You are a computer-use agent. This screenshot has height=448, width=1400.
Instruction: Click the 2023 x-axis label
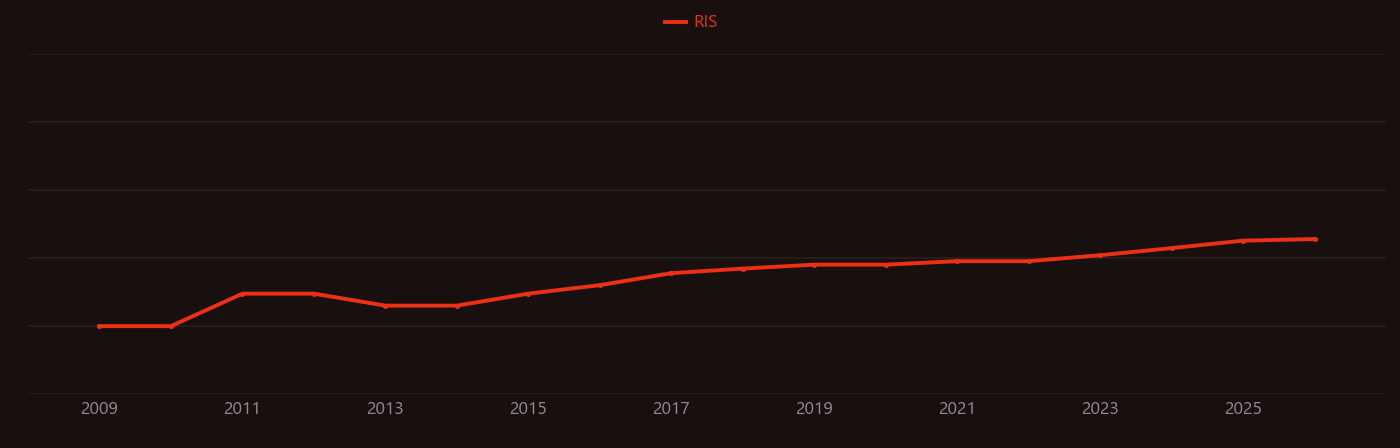point(1100,409)
